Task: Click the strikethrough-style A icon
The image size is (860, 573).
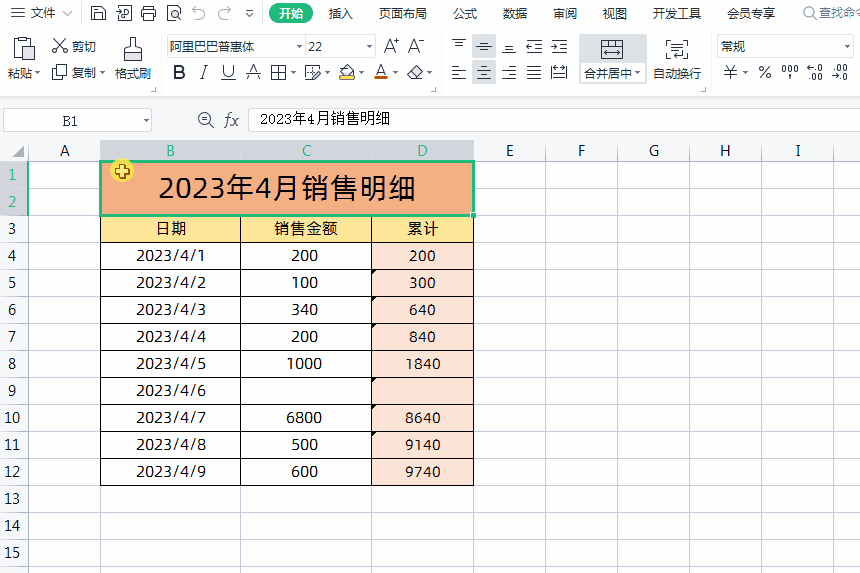Action: pos(253,72)
